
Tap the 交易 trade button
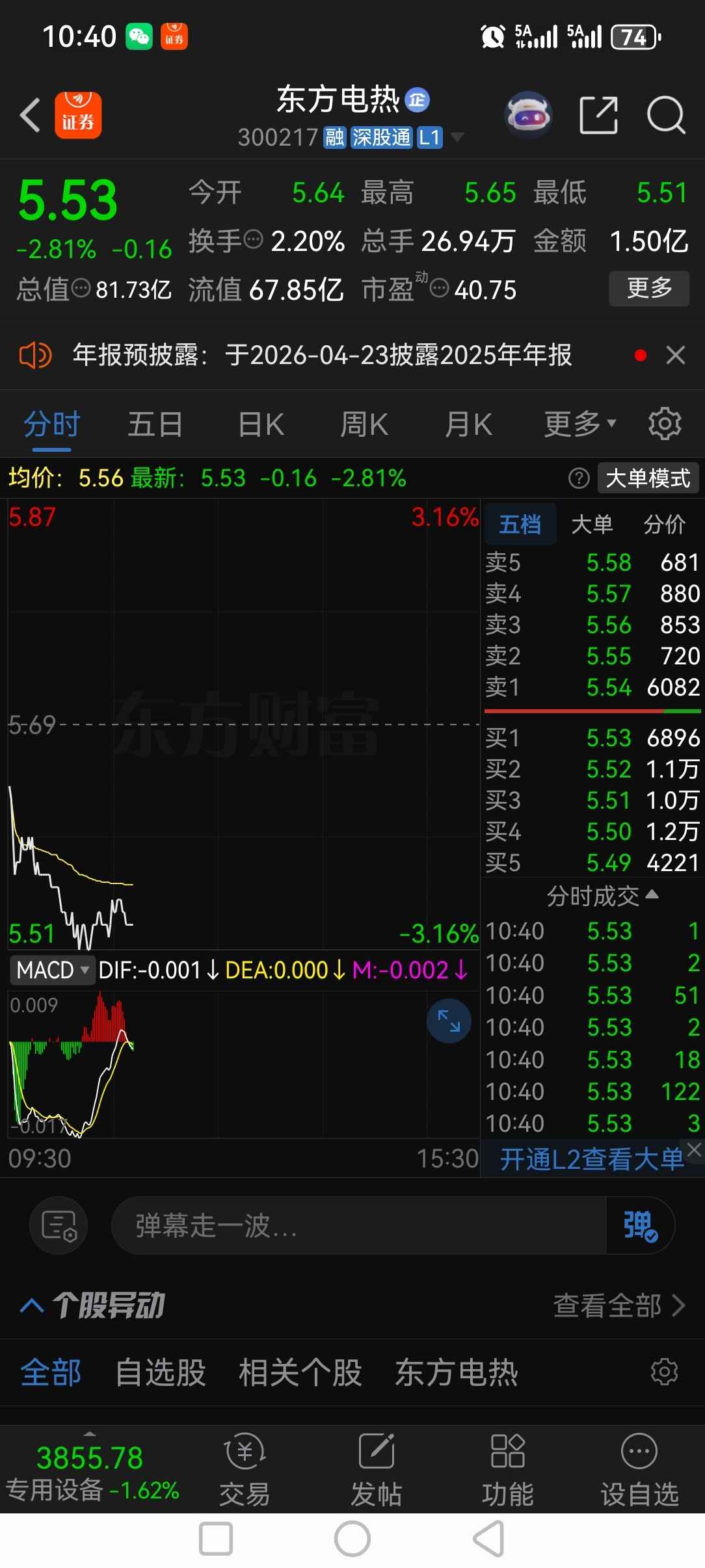[245, 1471]
